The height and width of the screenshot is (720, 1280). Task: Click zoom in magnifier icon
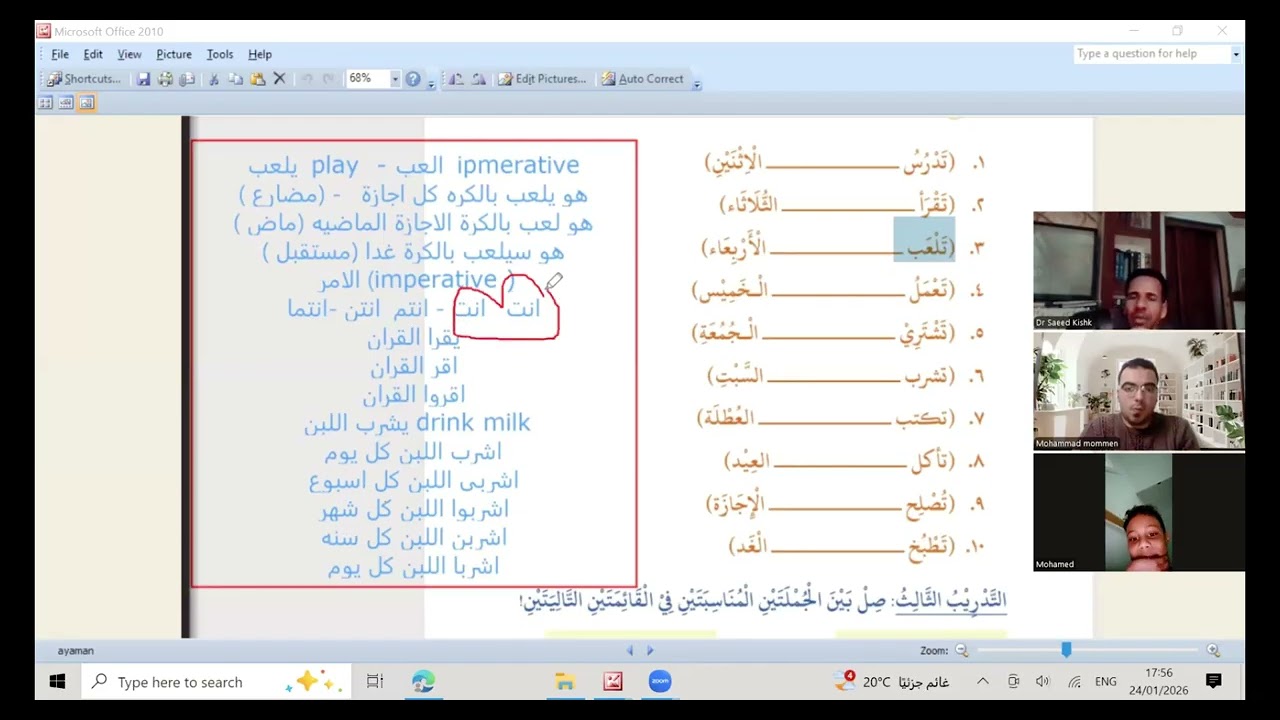click(x=1213, y=650)
